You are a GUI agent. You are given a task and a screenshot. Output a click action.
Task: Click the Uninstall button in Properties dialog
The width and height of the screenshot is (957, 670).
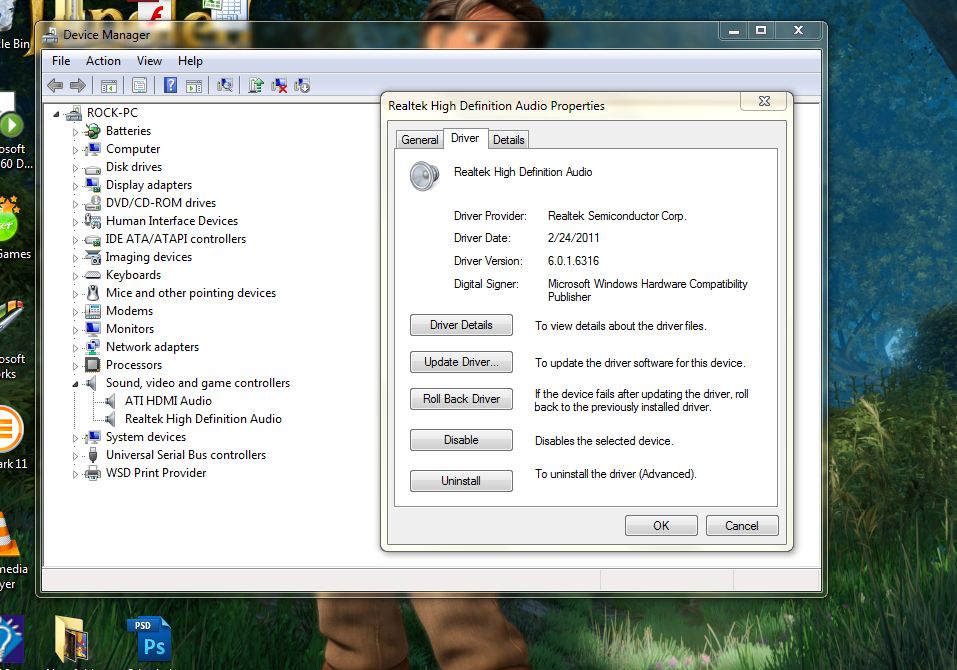pos(461,481)
